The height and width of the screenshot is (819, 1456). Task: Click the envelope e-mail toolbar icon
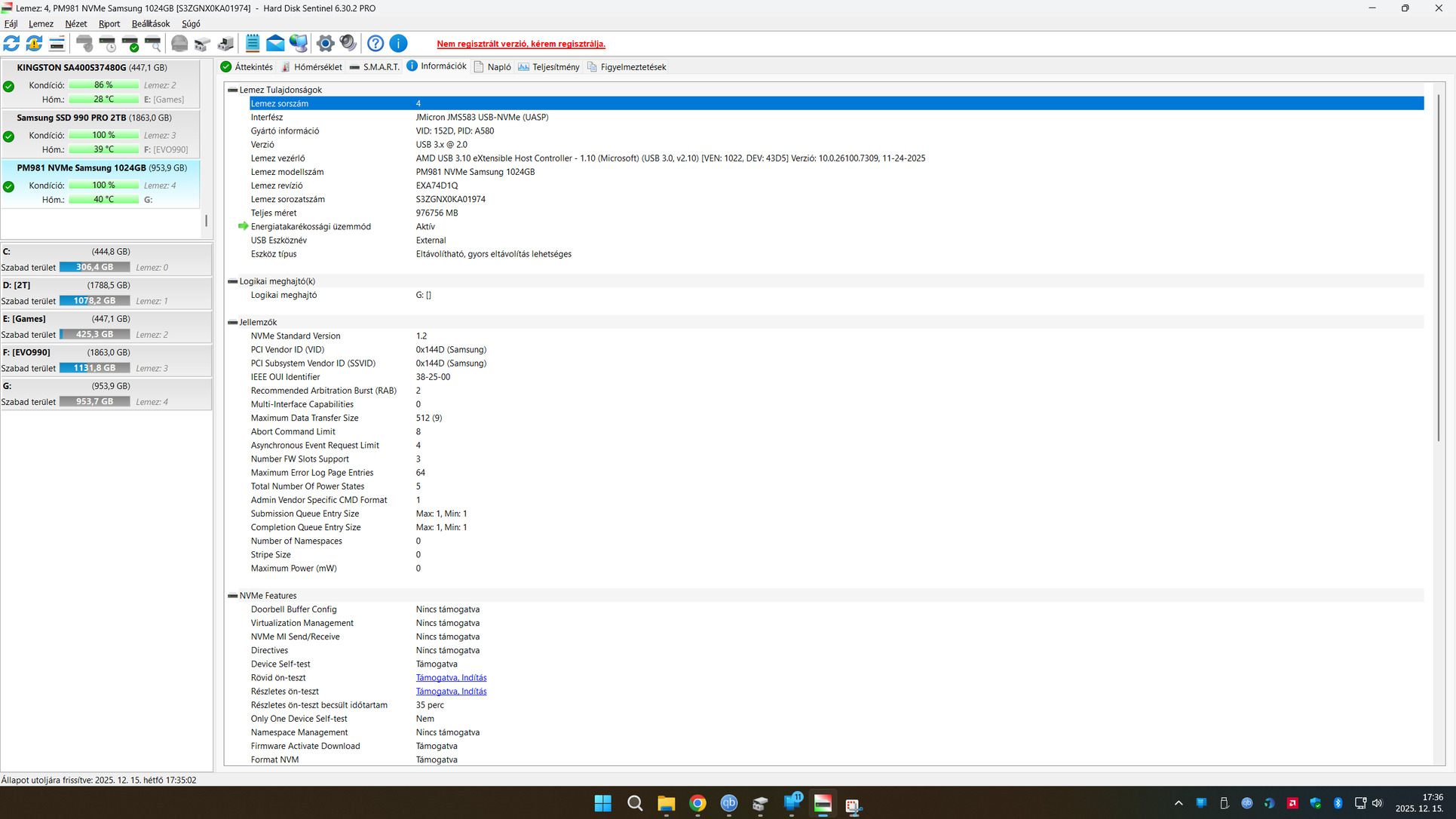coord(275,44)
